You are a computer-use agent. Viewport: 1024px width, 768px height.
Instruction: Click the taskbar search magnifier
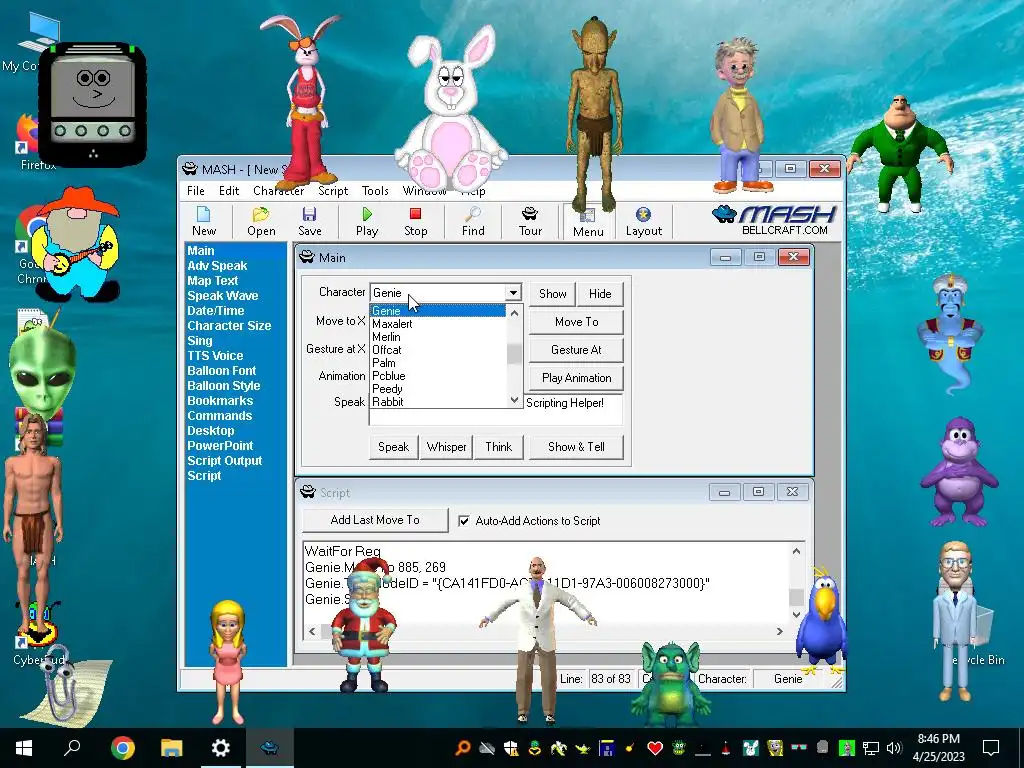click(72, 748)
